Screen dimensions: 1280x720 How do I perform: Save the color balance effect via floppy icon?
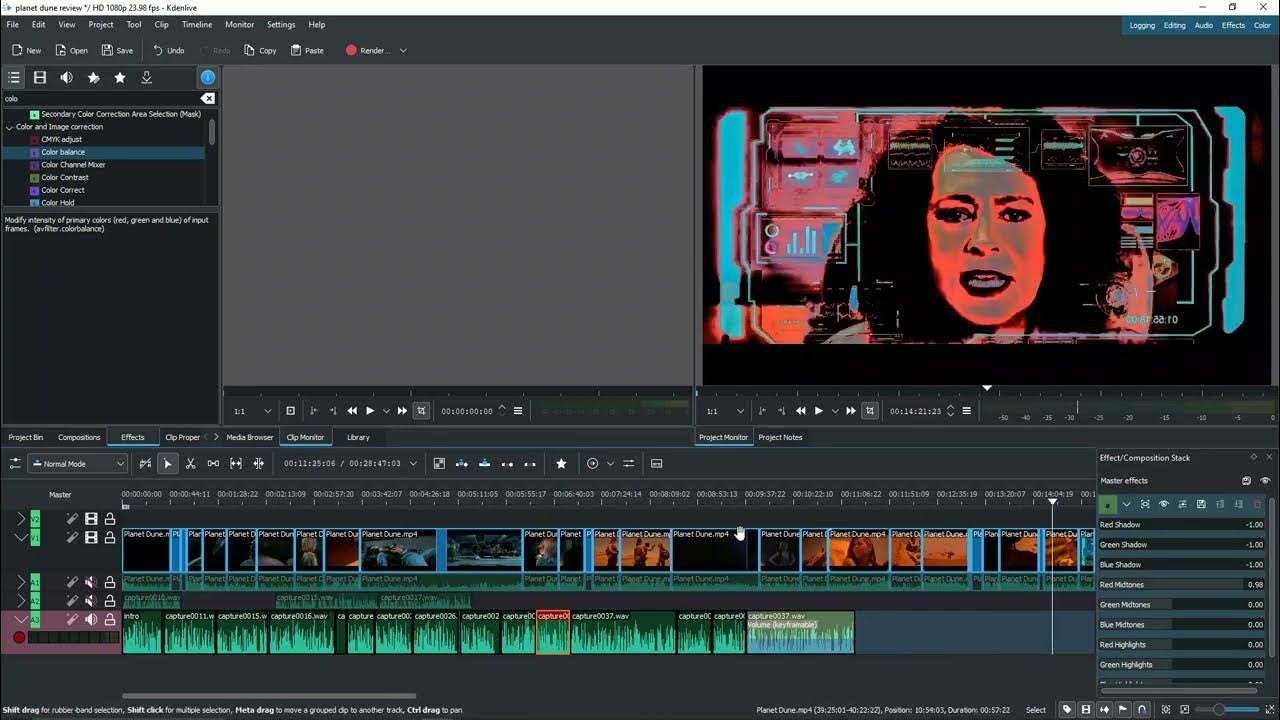tap(1201, 505)
